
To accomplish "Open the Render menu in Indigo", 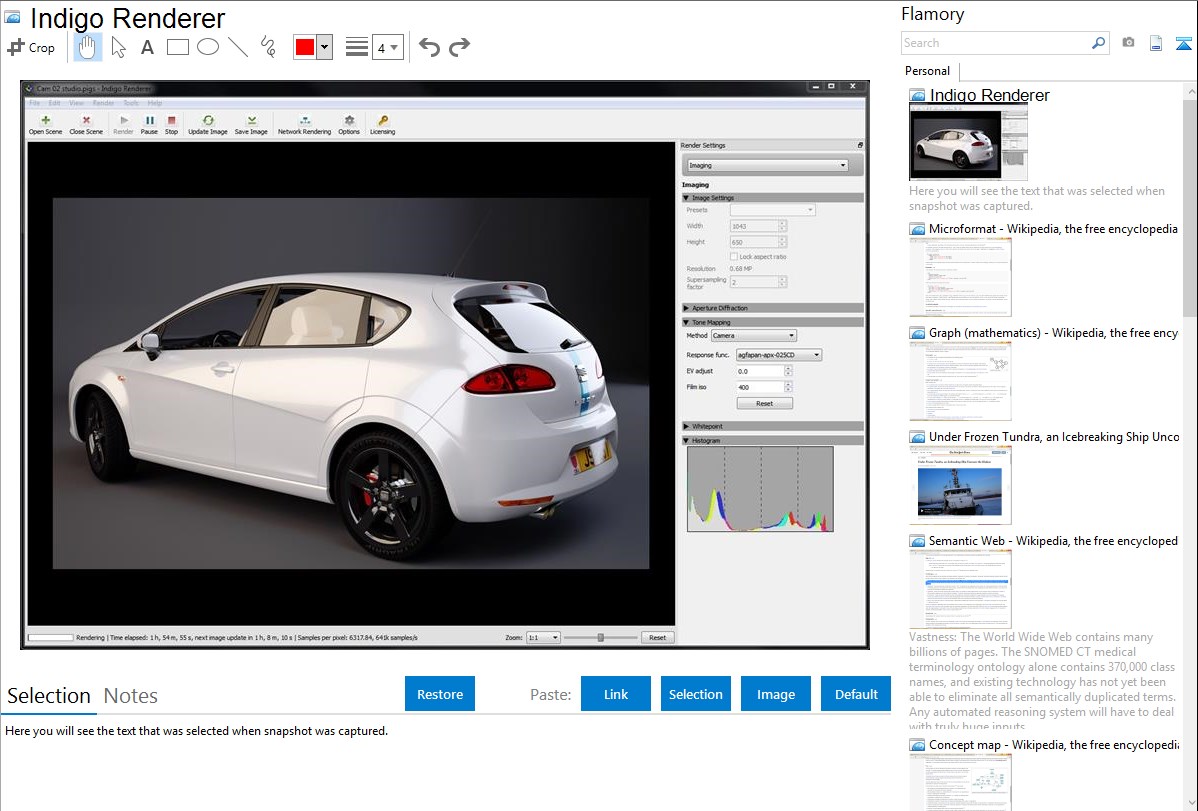I will pyautogui.click(x=103, y=102).
